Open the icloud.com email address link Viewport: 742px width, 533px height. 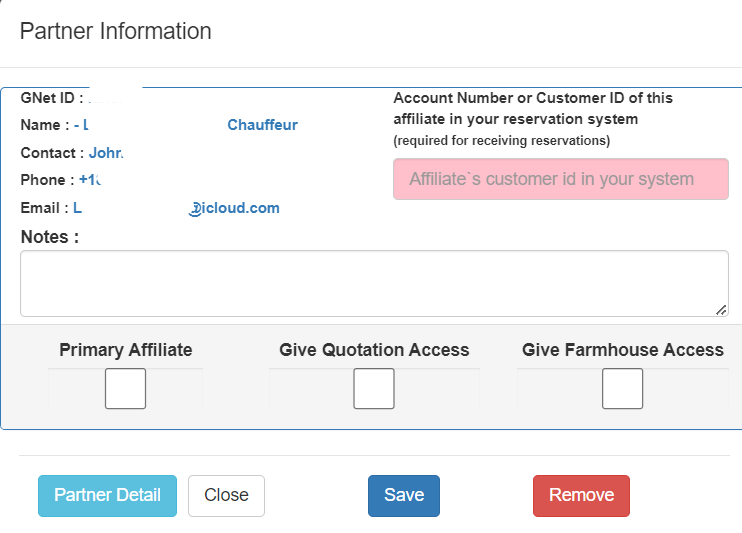pos(235,208)
